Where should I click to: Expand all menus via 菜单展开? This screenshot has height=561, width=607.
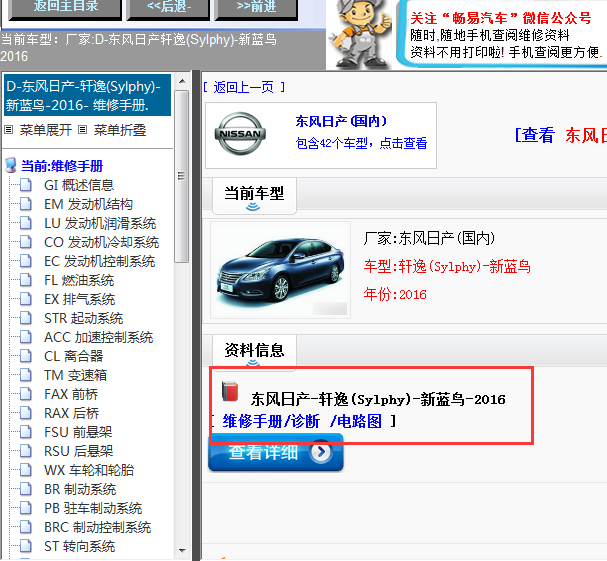point(46,130)
